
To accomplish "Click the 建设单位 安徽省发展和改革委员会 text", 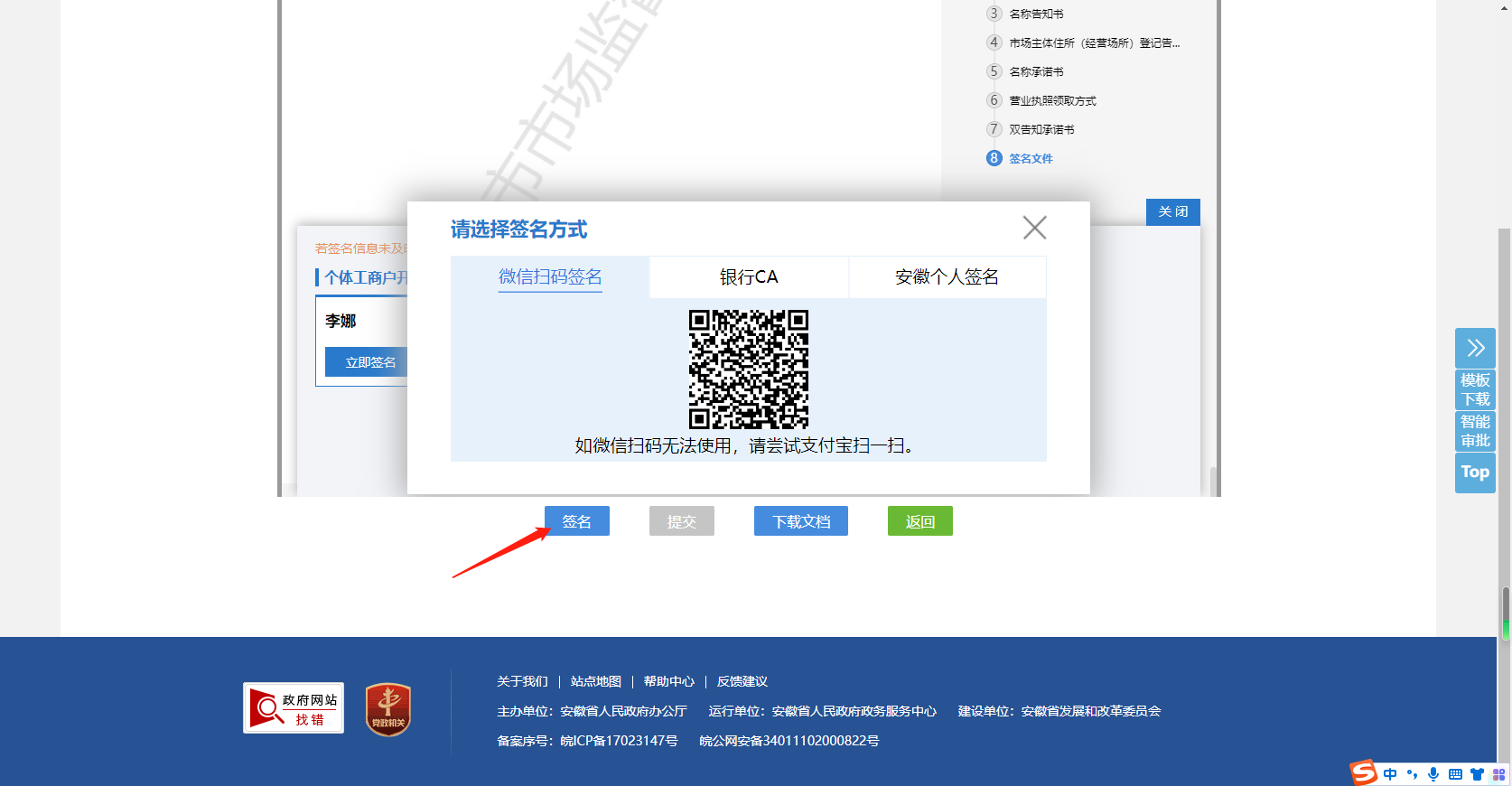I will coord(1059,711).
